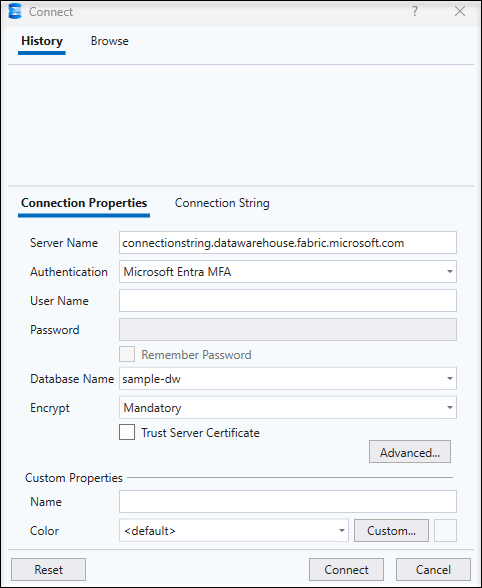Click the Custom Properties heading
Image resolution: width=482 pixels, height=588 pixels.
pos(74,478)
